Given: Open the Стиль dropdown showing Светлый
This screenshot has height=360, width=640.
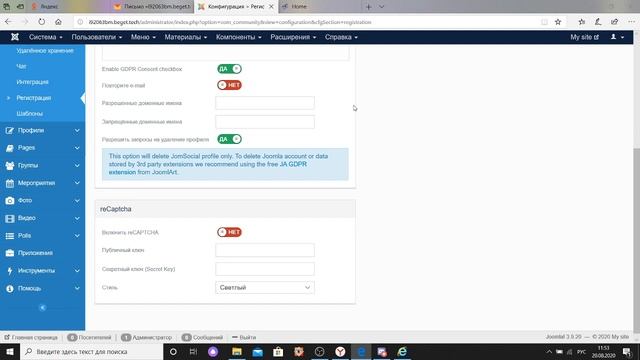Looking at the screenshot, I should point(265,287).
